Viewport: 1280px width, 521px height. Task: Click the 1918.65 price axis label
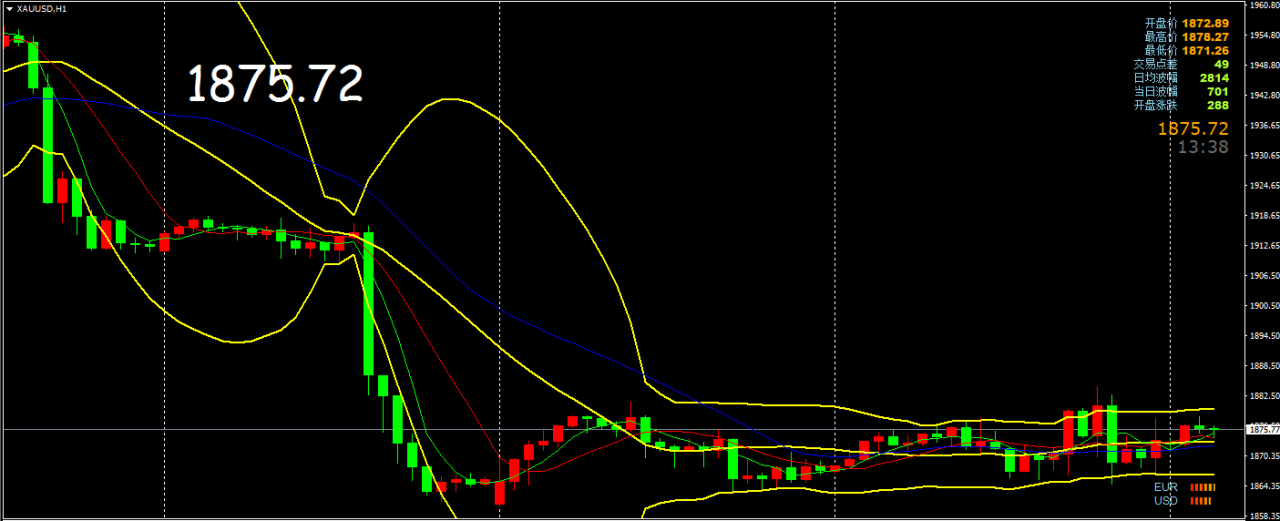pos(1264,215)
